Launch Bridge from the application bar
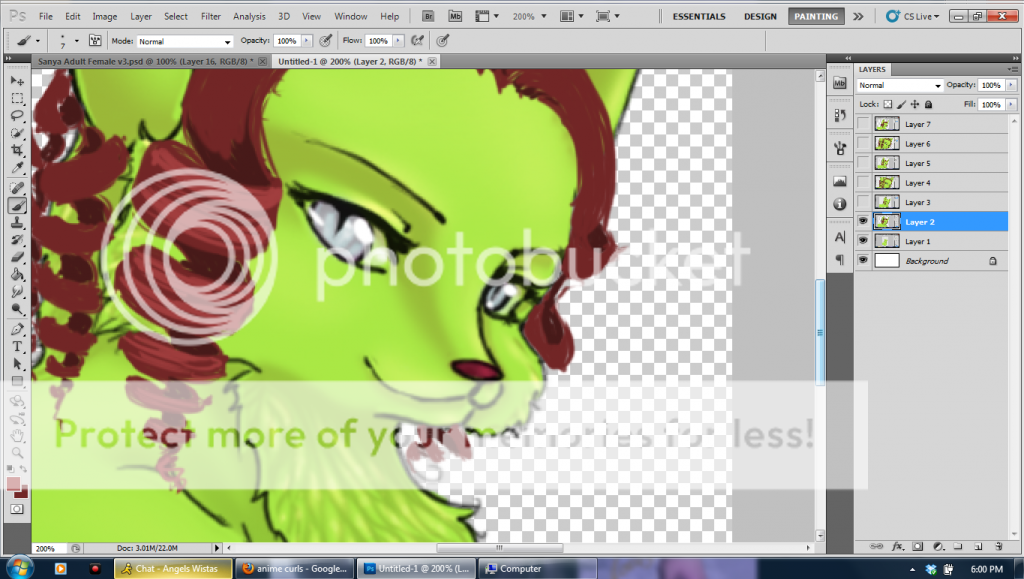Viewport: 1024px width, 579px height. tap(429, 17)
